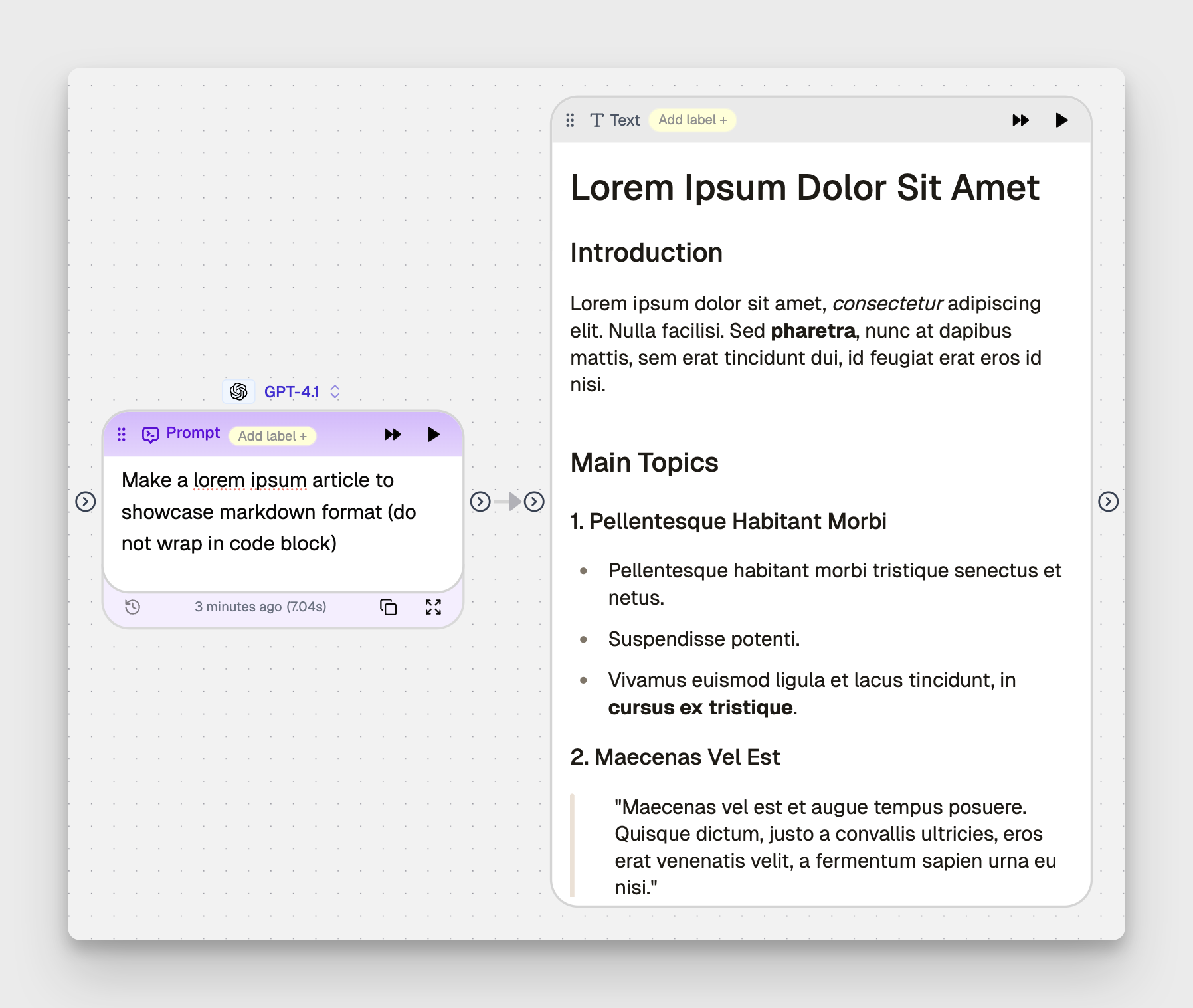
Task: Add a label to the Prompt node
Action: click(272, 436)
